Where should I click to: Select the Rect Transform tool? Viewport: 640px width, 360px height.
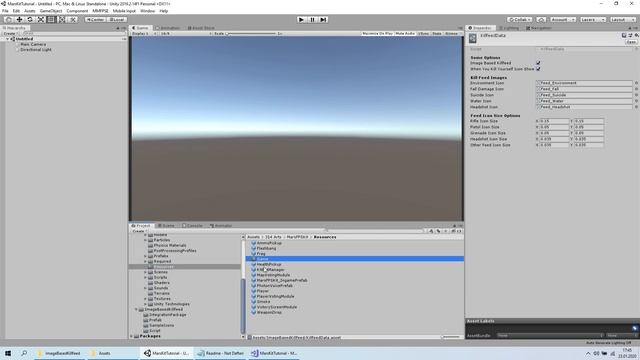click(x=51, y=19)
